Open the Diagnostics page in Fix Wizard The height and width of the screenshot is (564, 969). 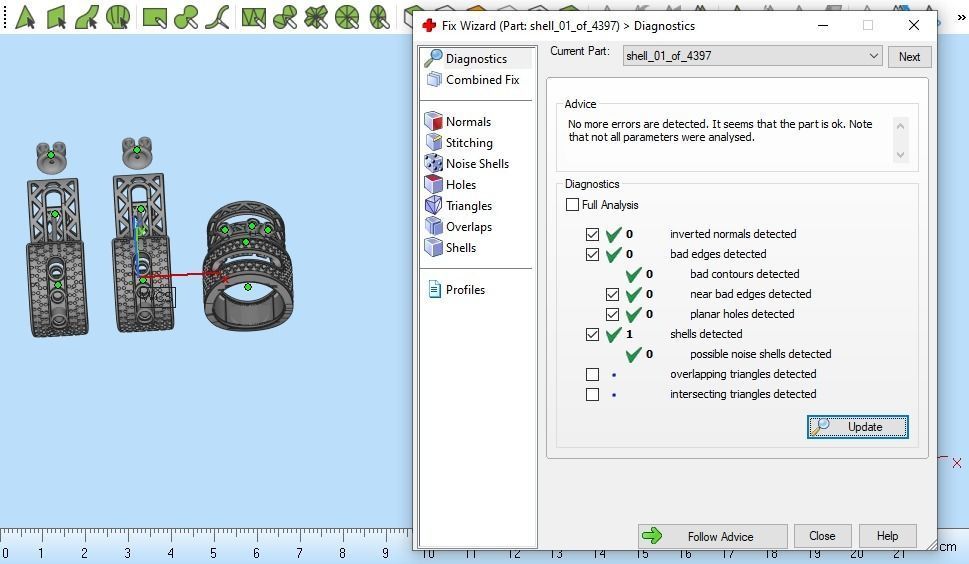coord(476,59)
